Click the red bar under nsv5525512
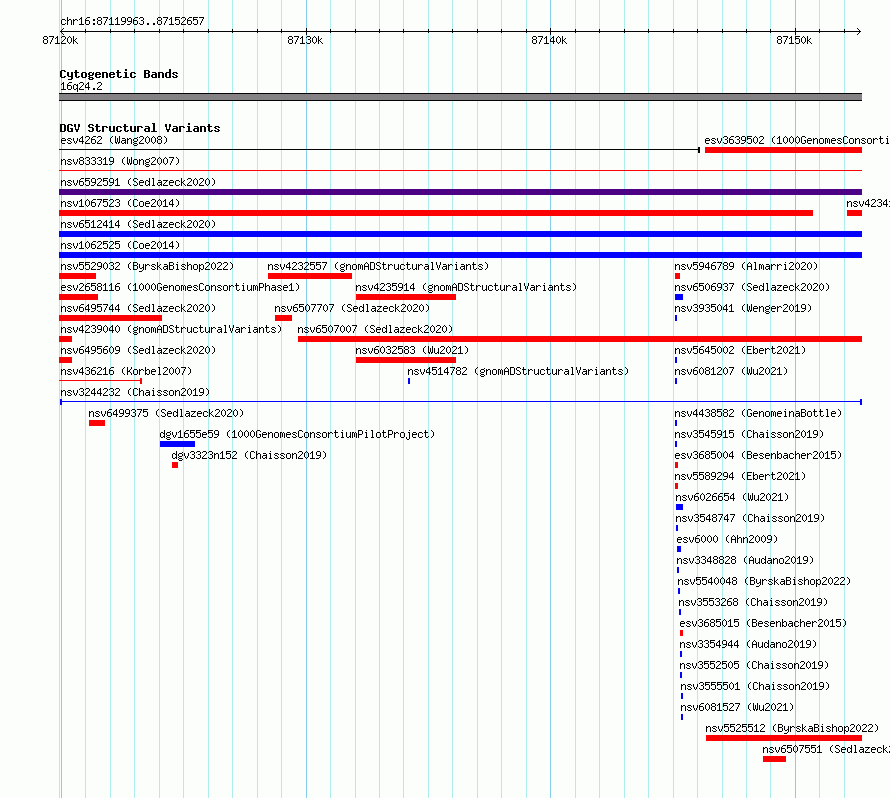 click(784, 738)
